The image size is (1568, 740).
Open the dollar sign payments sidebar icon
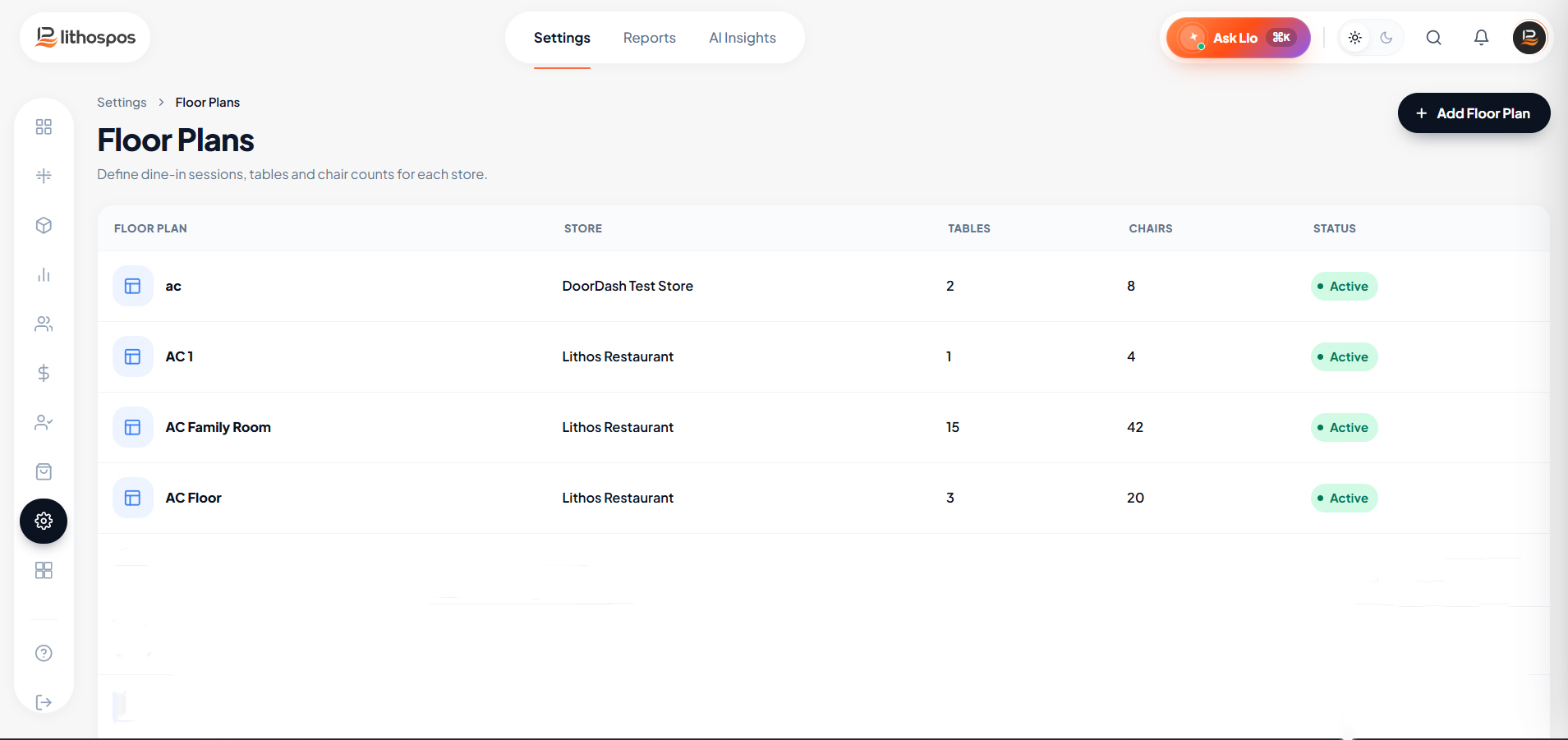pos(44,373)
